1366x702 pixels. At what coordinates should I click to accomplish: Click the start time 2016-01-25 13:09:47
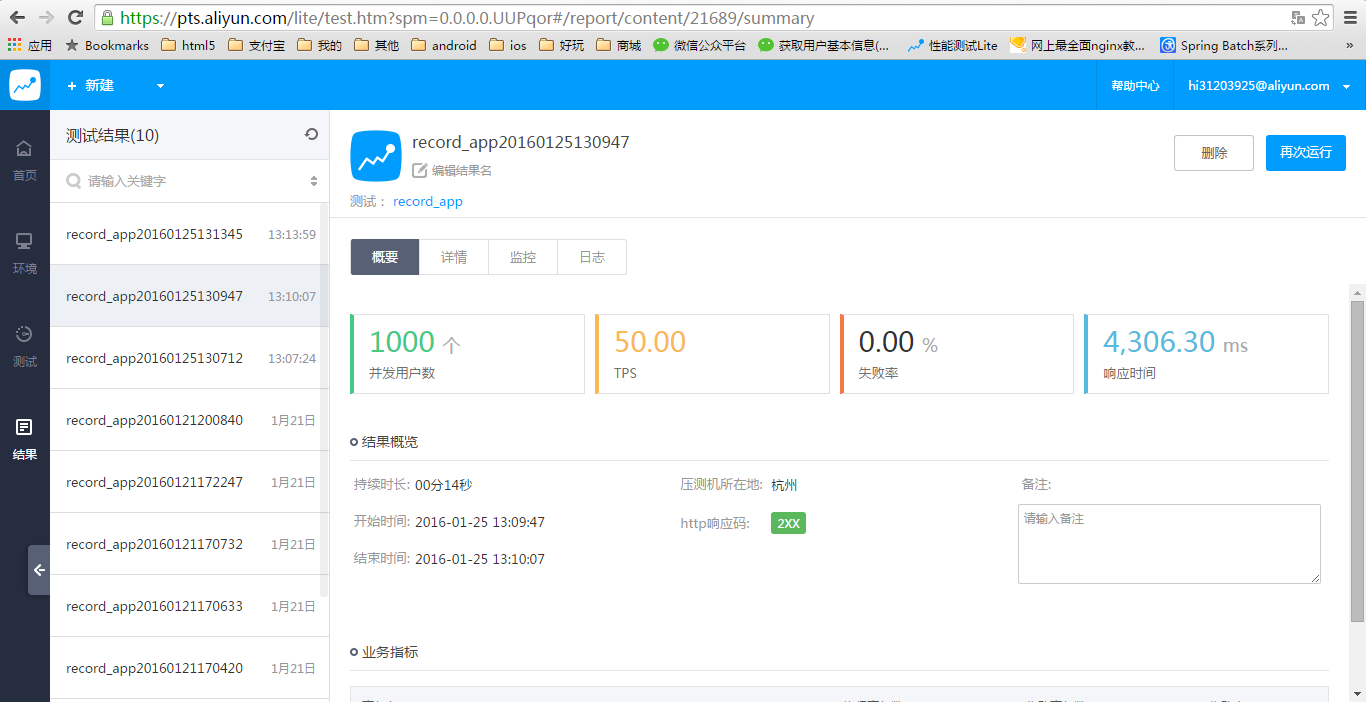[x=480, y=522]
